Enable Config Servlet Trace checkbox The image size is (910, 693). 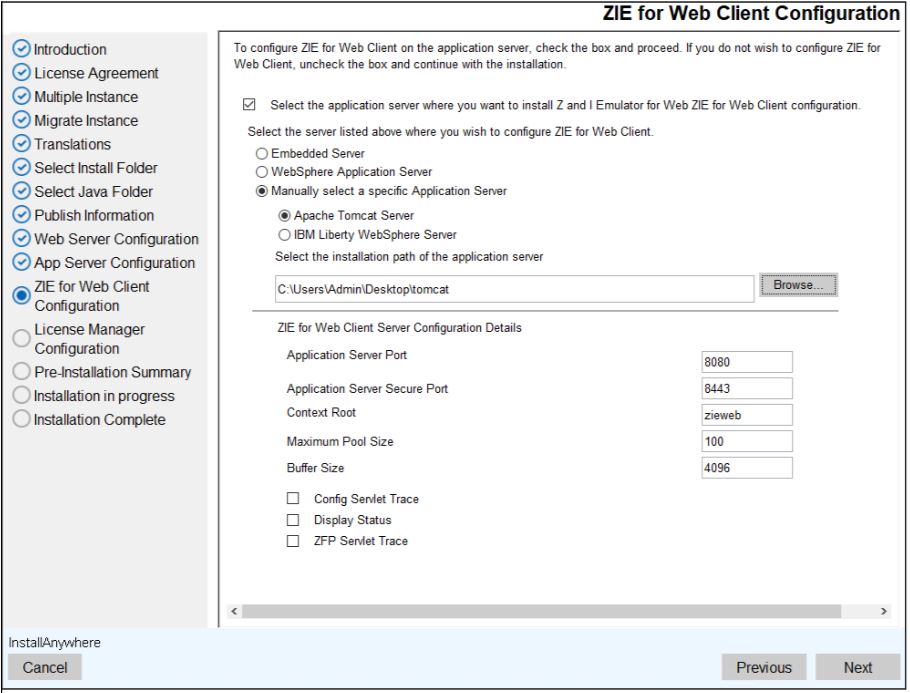[293, 499]
